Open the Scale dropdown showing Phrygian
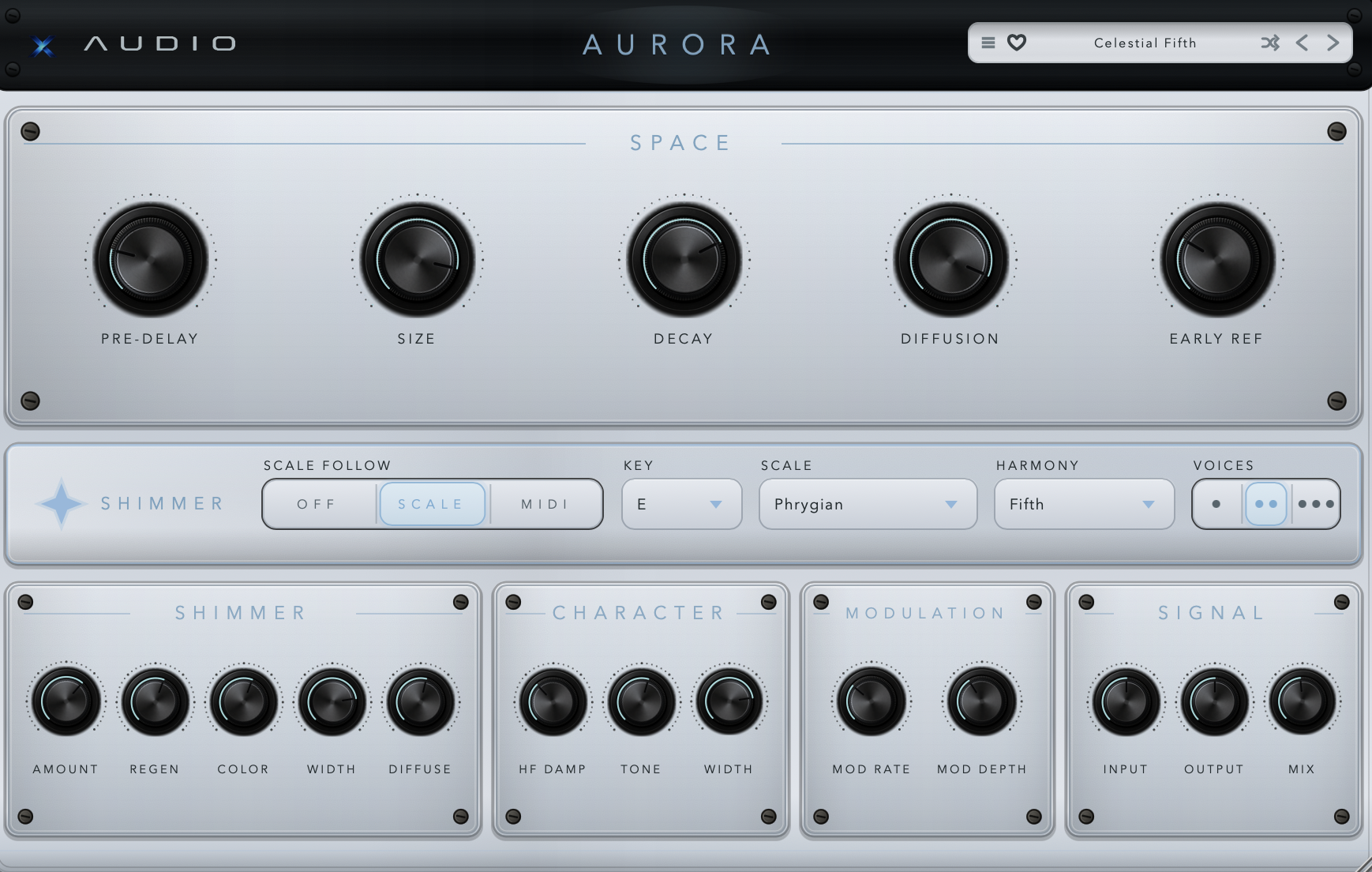1372x872 pixels. 868,504
